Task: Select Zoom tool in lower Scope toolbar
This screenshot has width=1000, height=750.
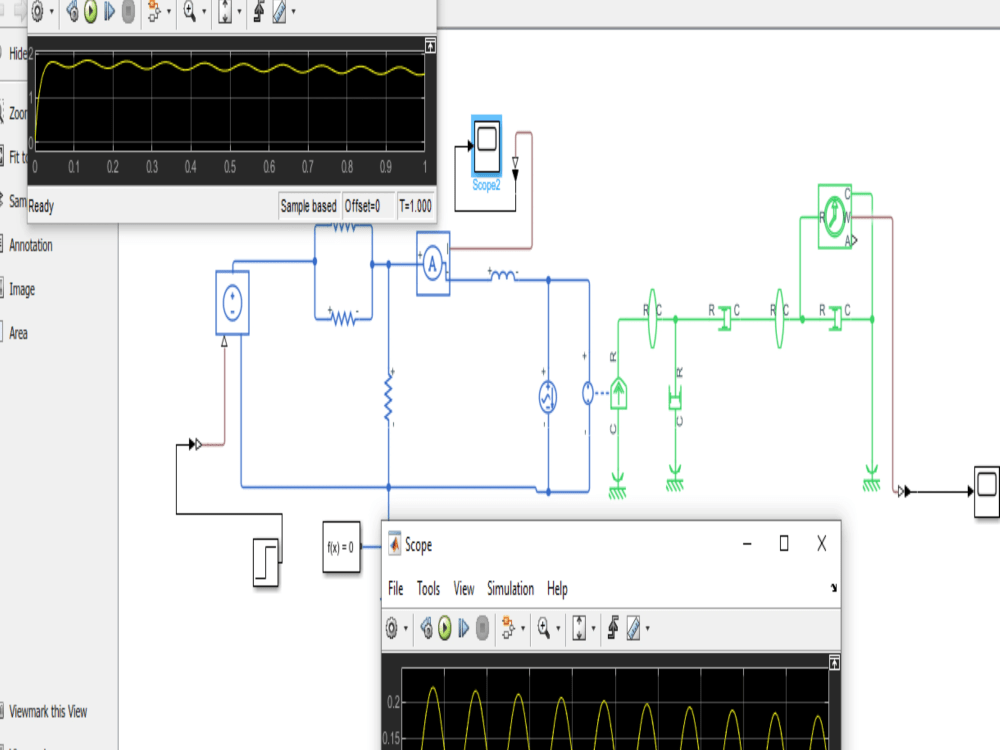Action: point(543,628)
